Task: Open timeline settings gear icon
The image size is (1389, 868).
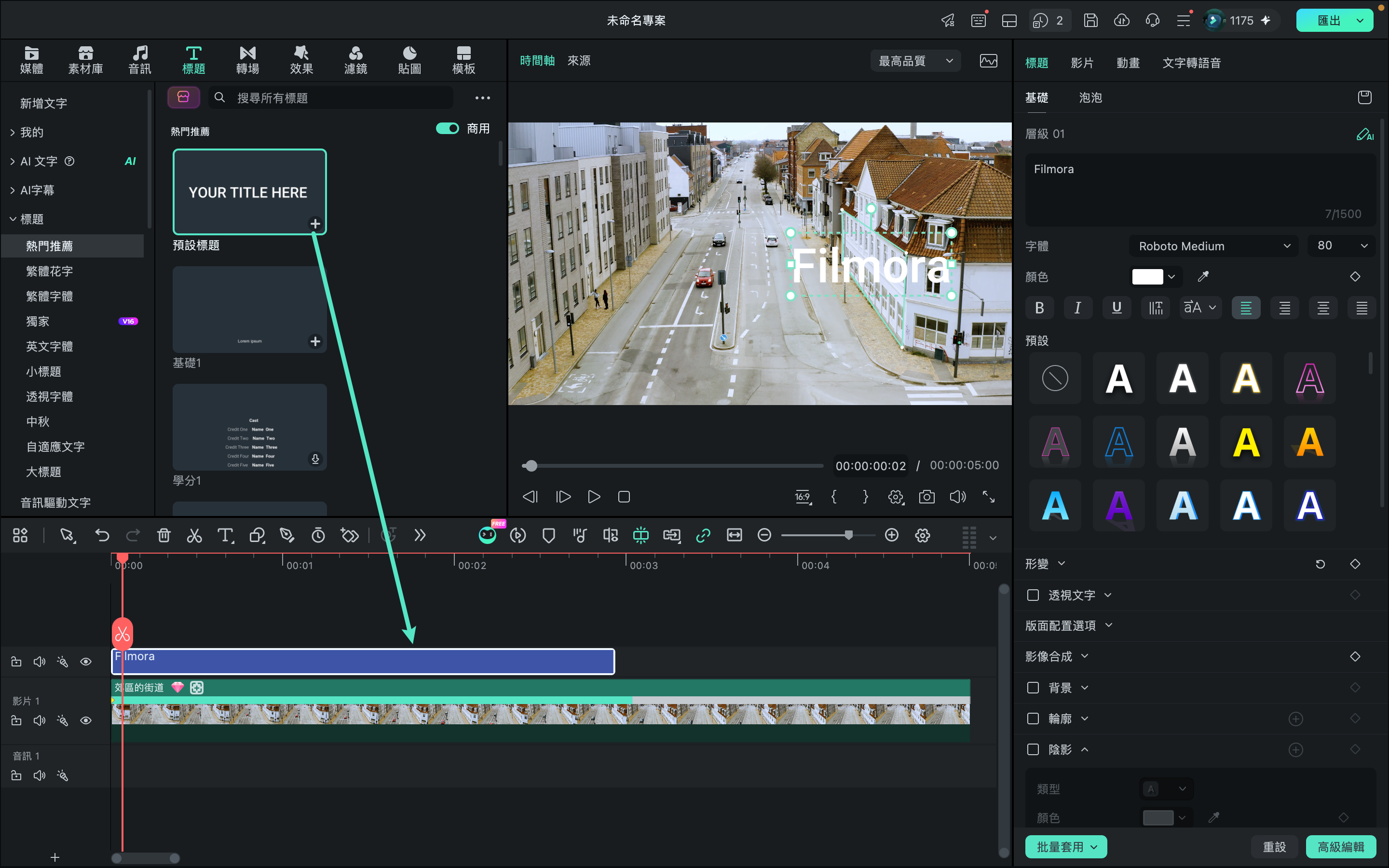Action: (x=922, y=535)
